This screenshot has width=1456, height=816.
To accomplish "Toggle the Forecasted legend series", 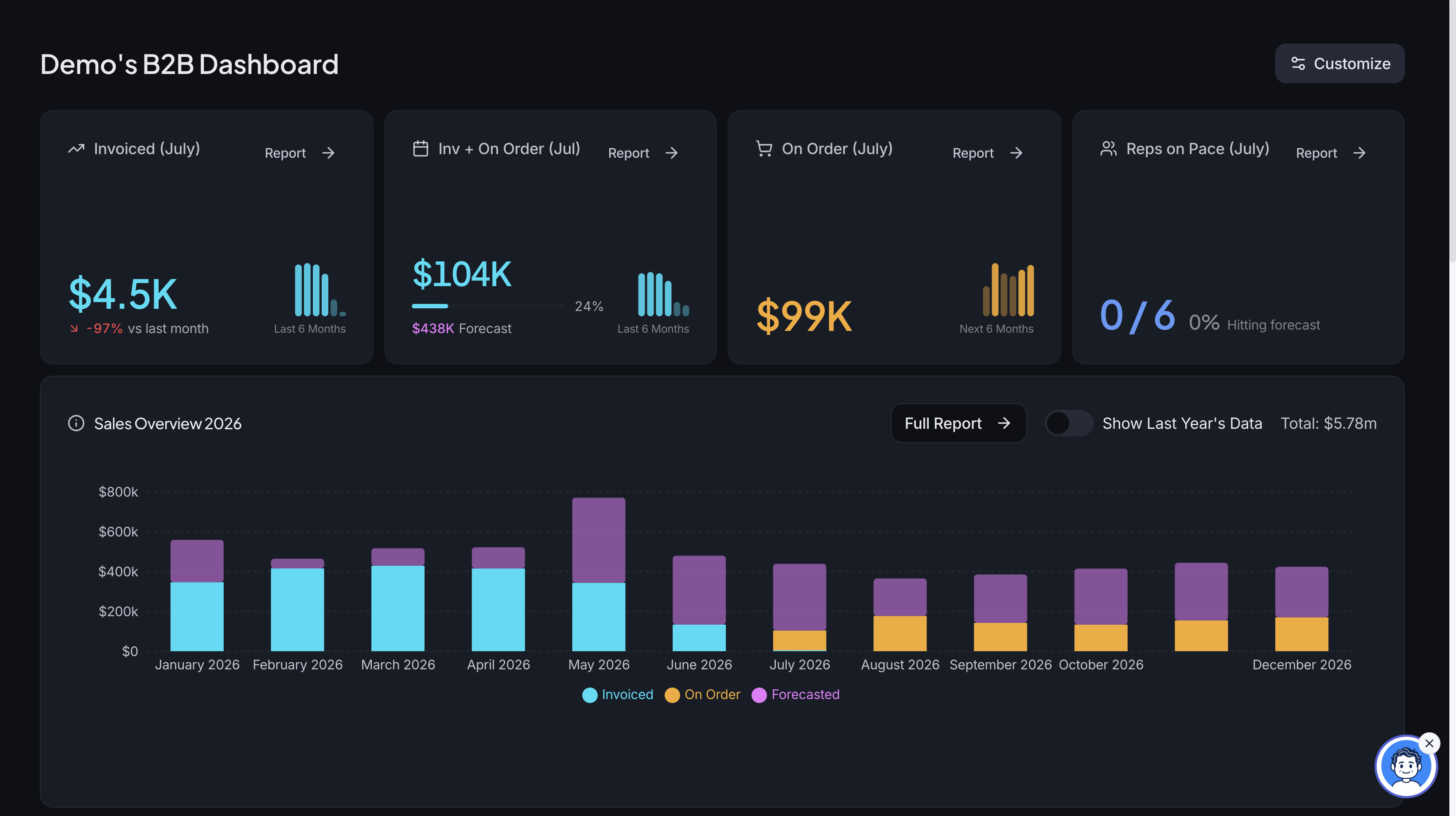I will (795, 695).
